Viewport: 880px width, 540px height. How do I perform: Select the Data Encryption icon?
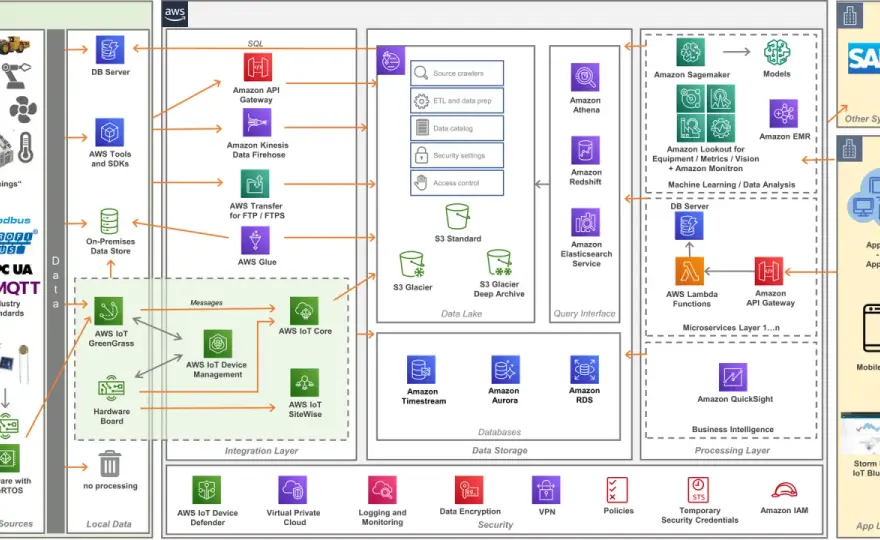tap(469, 490)
